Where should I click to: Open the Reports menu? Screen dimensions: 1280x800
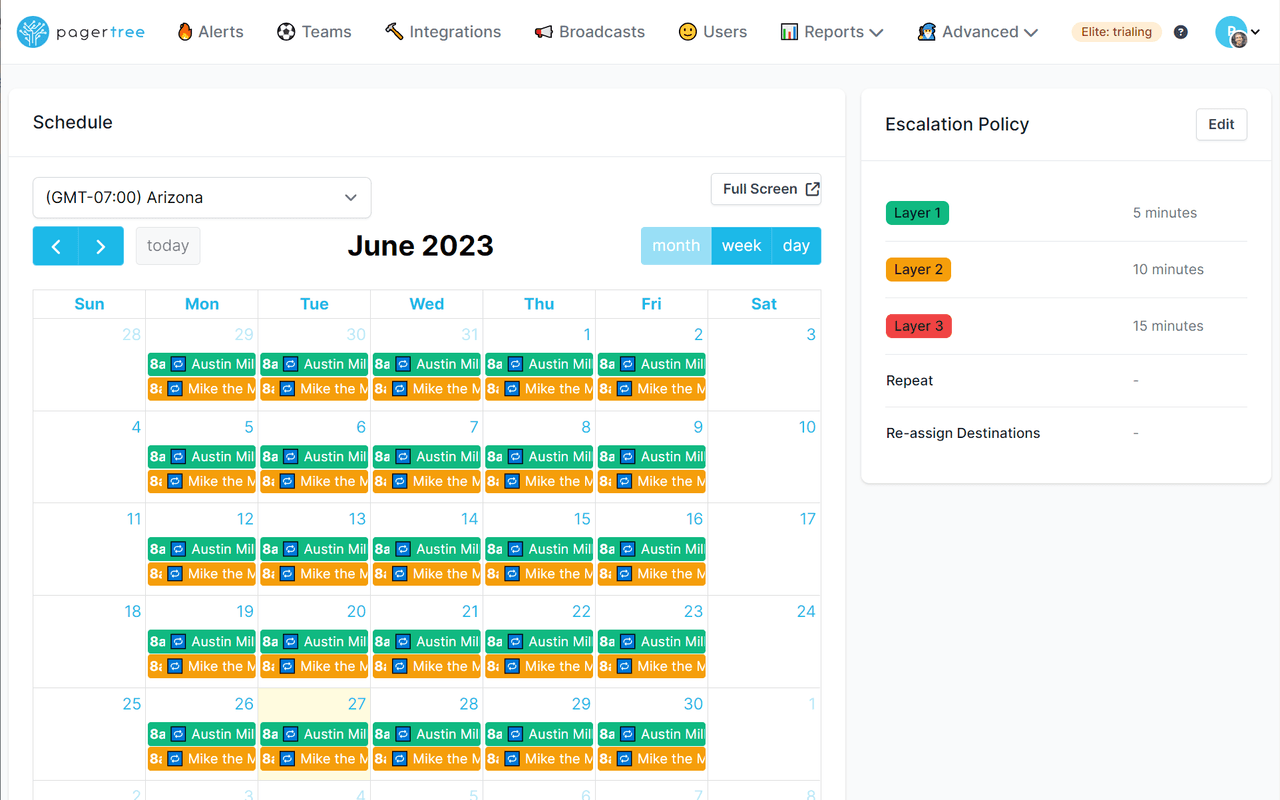click(x=831, y=31)
